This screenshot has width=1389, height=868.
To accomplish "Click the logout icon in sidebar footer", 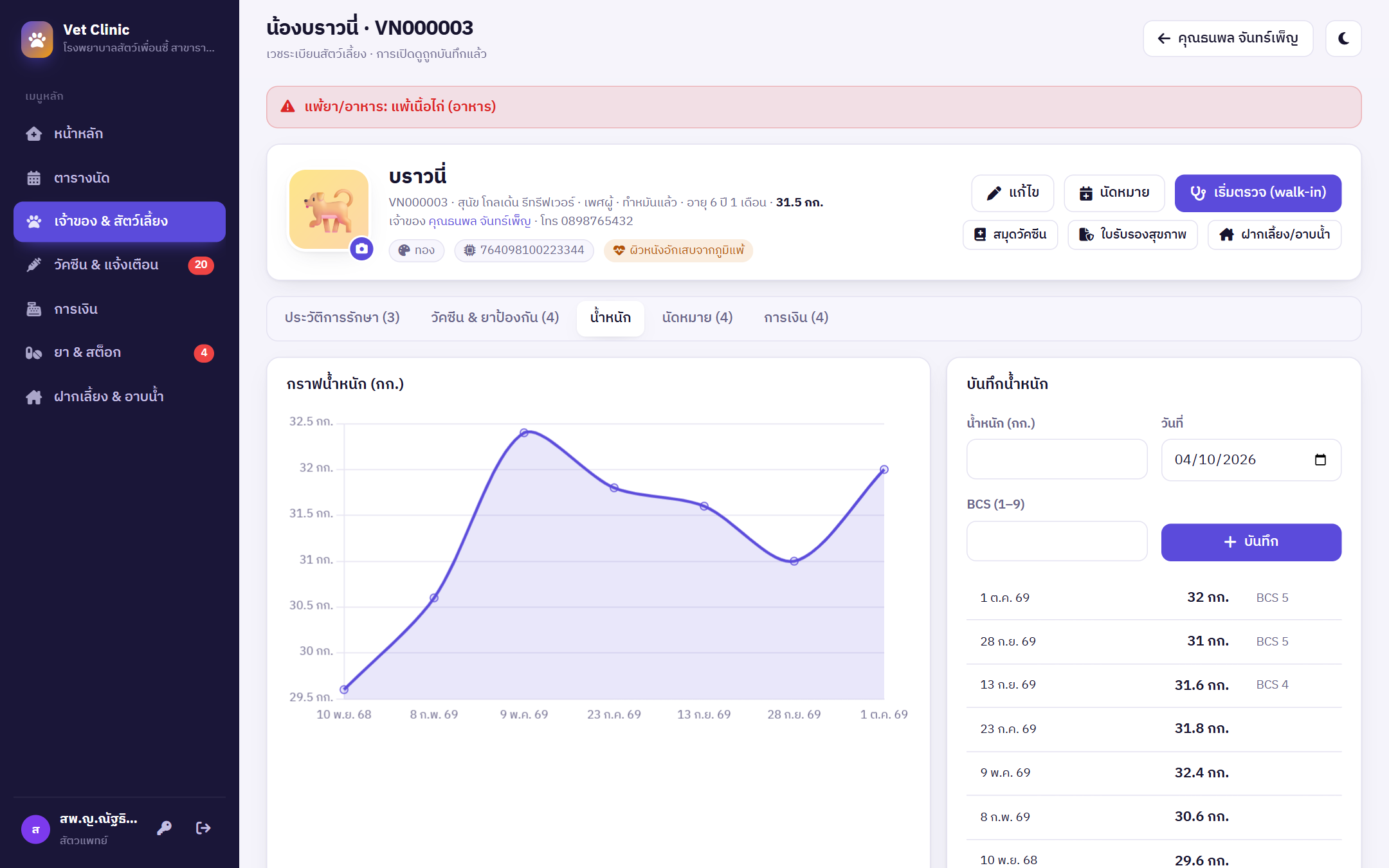I will [x=203, y=828].
